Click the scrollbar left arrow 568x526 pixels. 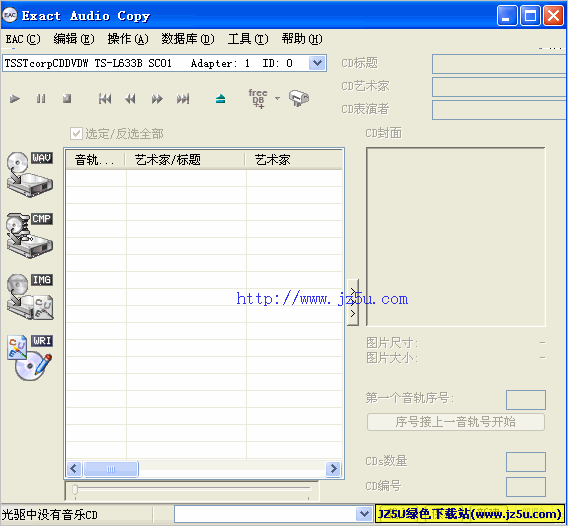pos(74,469)
